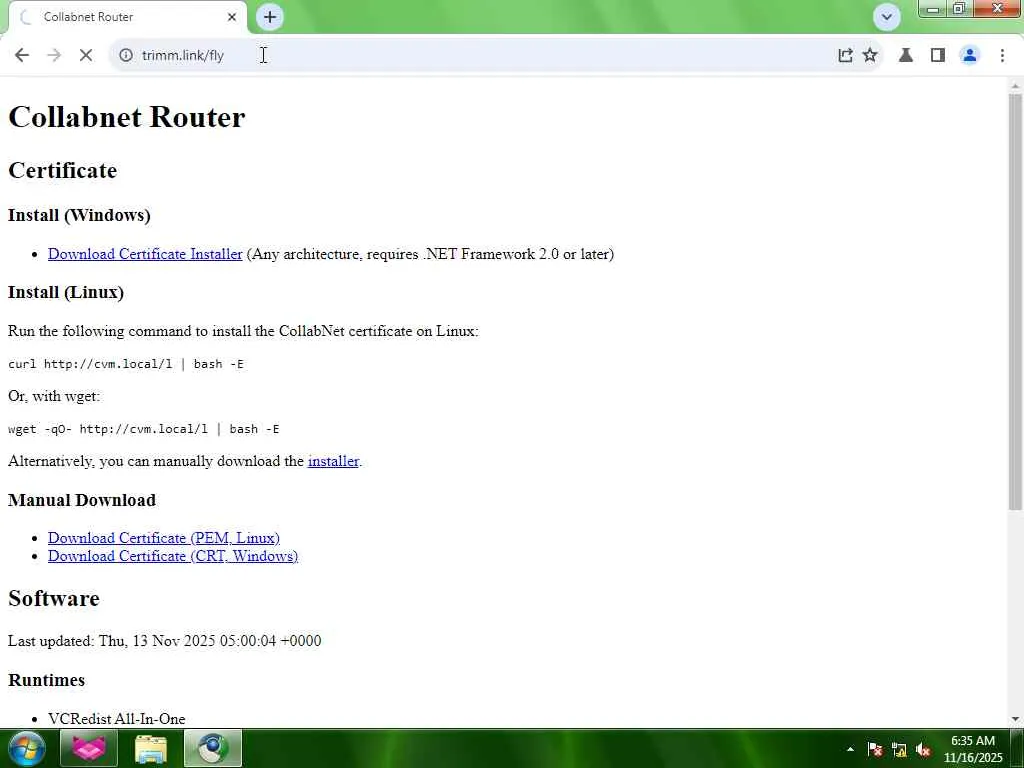This screenshot has height=768, width=1024.
Task: Select the Chrome browser taskbar button
Action: 213,748
